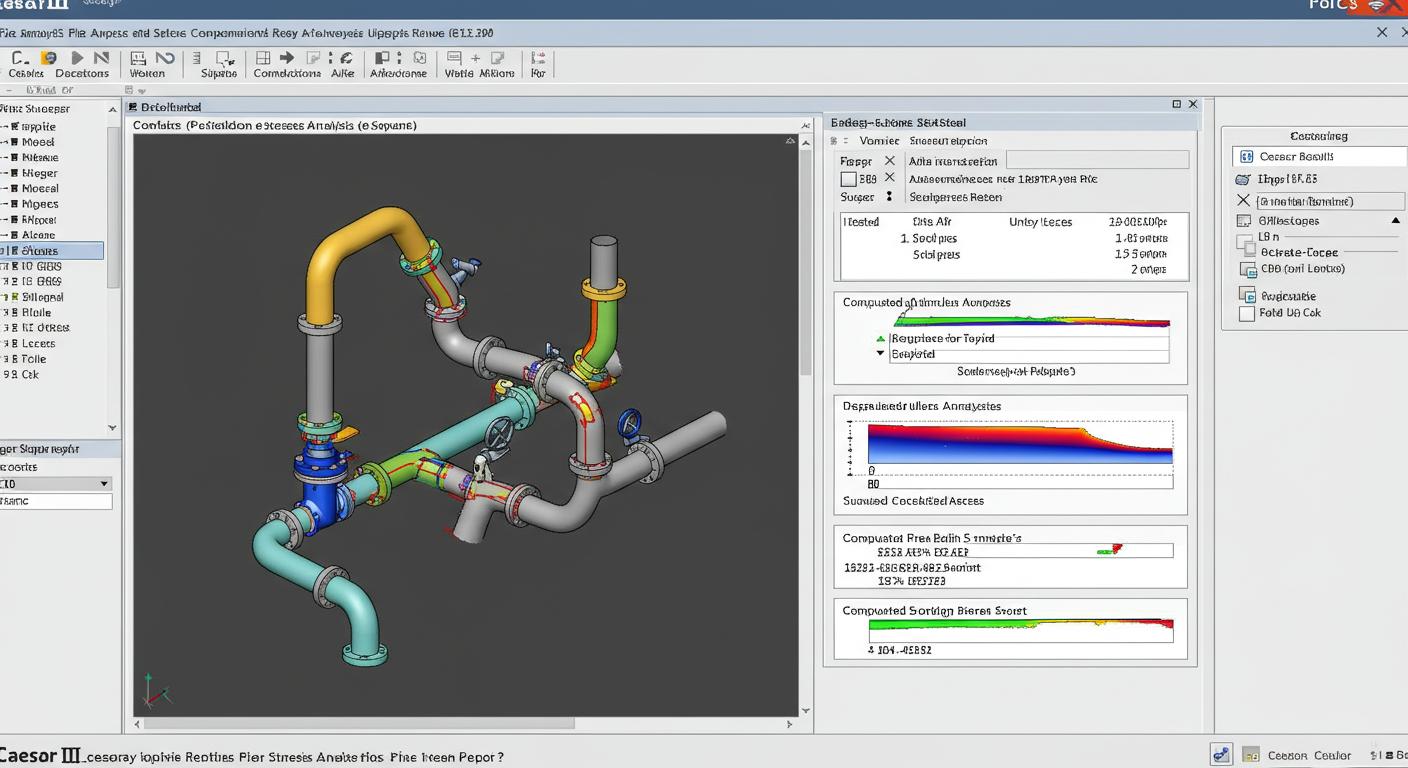The image size is (1408, 768).
Task: Click the X next to the EB8 checkbox
Action: pyautogui.click(x=889, y=178)
